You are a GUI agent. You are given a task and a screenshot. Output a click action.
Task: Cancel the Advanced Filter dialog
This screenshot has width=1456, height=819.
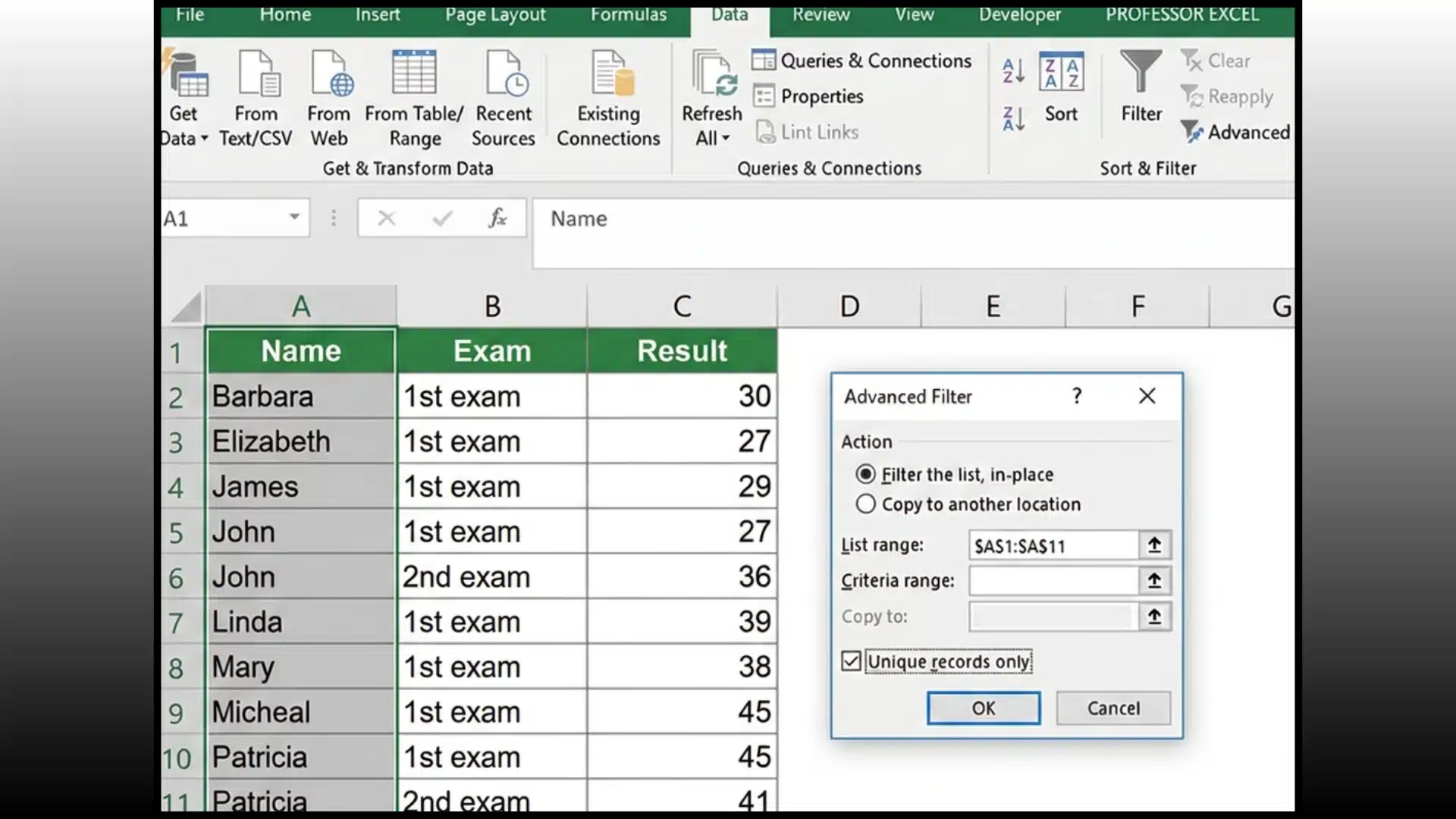(x=1113, y=708)
